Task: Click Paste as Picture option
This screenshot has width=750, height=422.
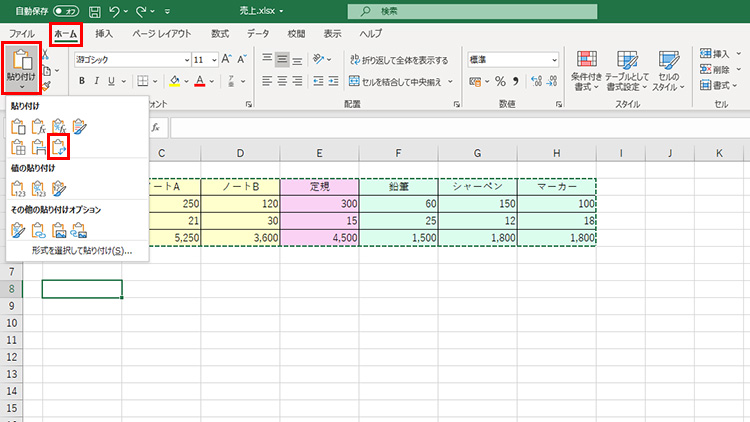Action: coord(59,231)
